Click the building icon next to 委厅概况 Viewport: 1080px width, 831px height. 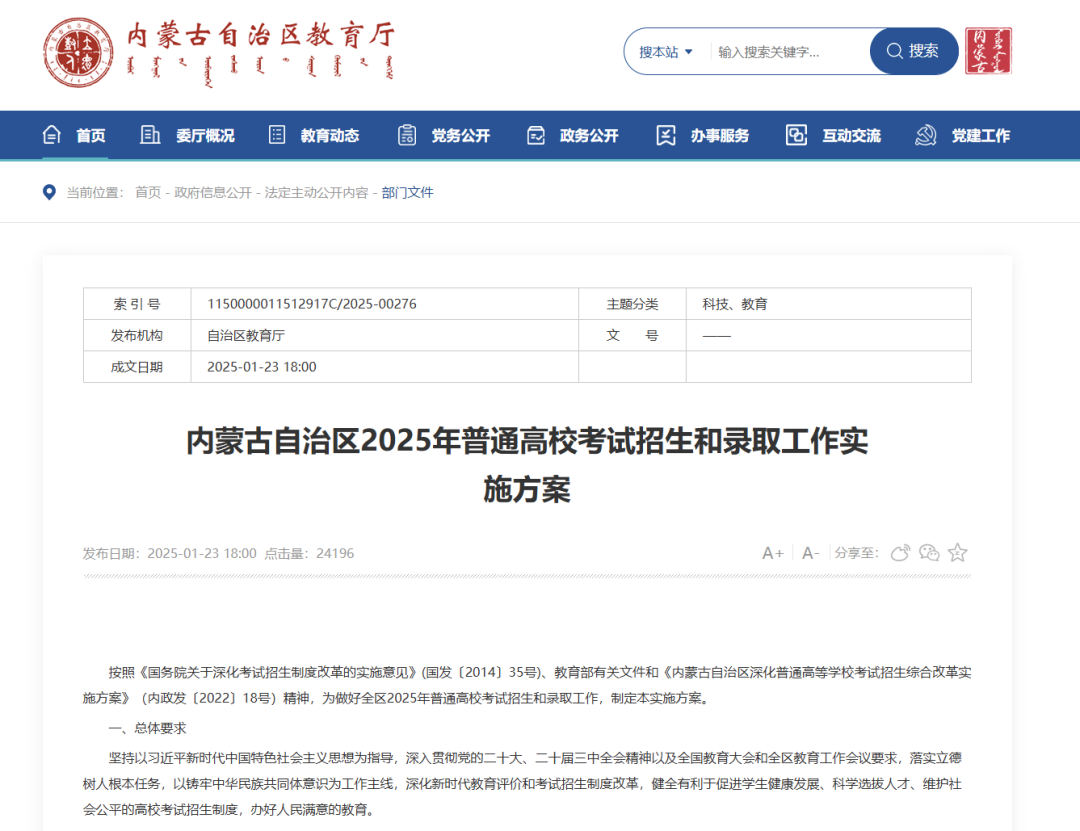(x=150, y=135)
